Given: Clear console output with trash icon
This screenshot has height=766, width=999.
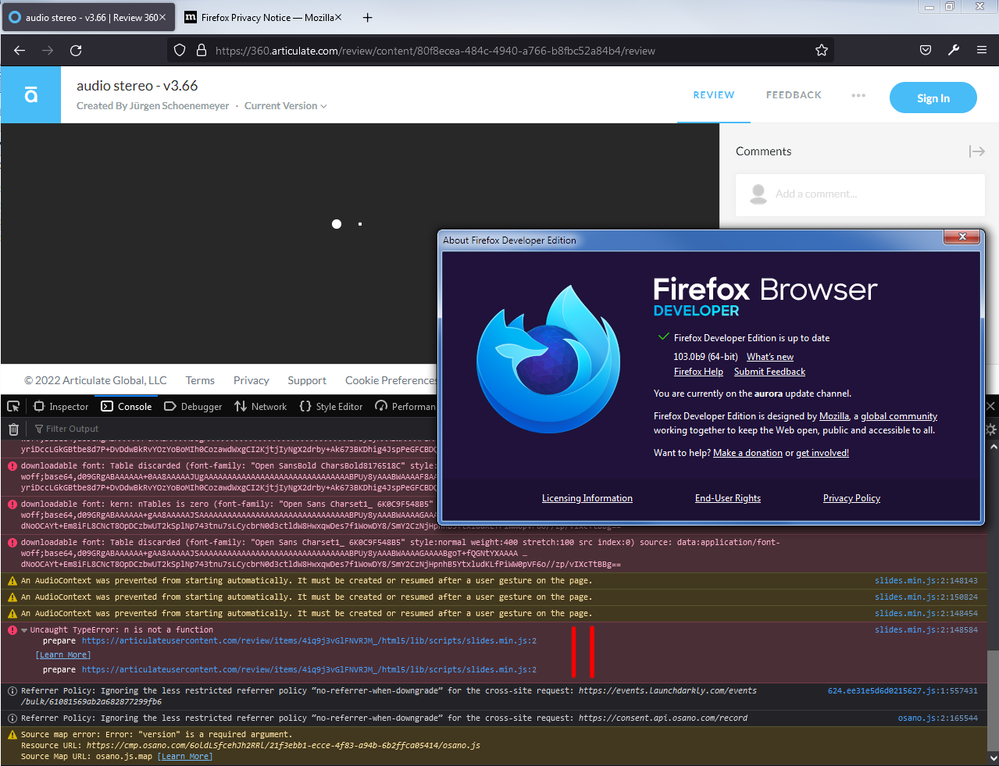Looking at the screenshot, I should pos(14,429).
